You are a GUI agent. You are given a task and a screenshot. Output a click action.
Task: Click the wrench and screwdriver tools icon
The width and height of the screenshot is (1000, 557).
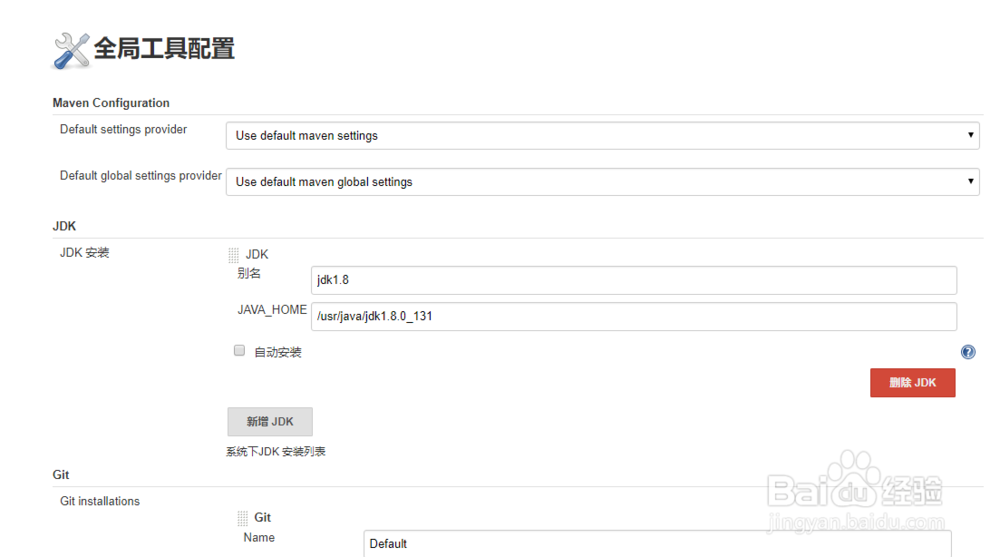pyautogui.click(x=71, y=50)
